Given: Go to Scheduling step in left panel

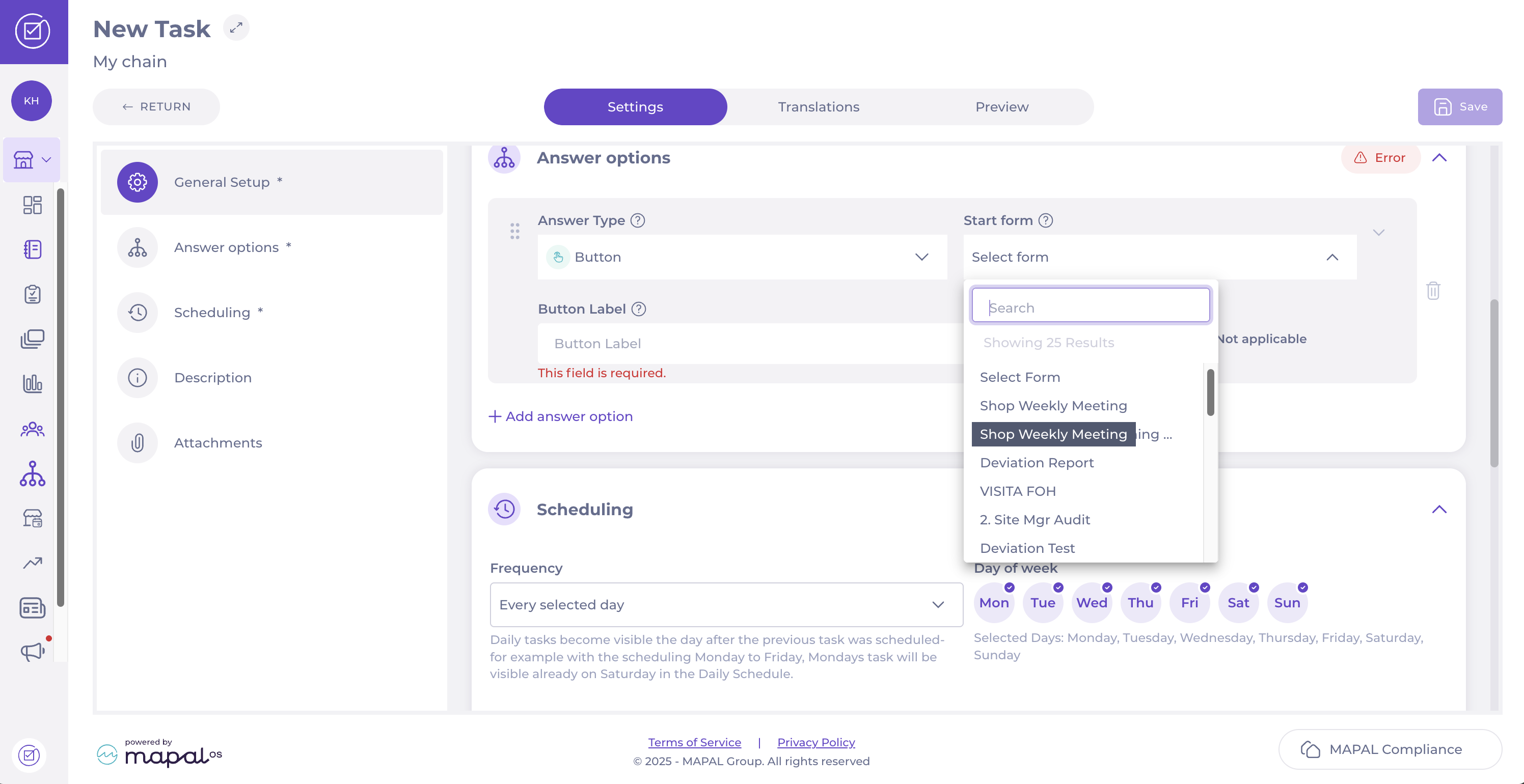Looking at the screenshot, I should pyautogui.click(x=271, y=312).
